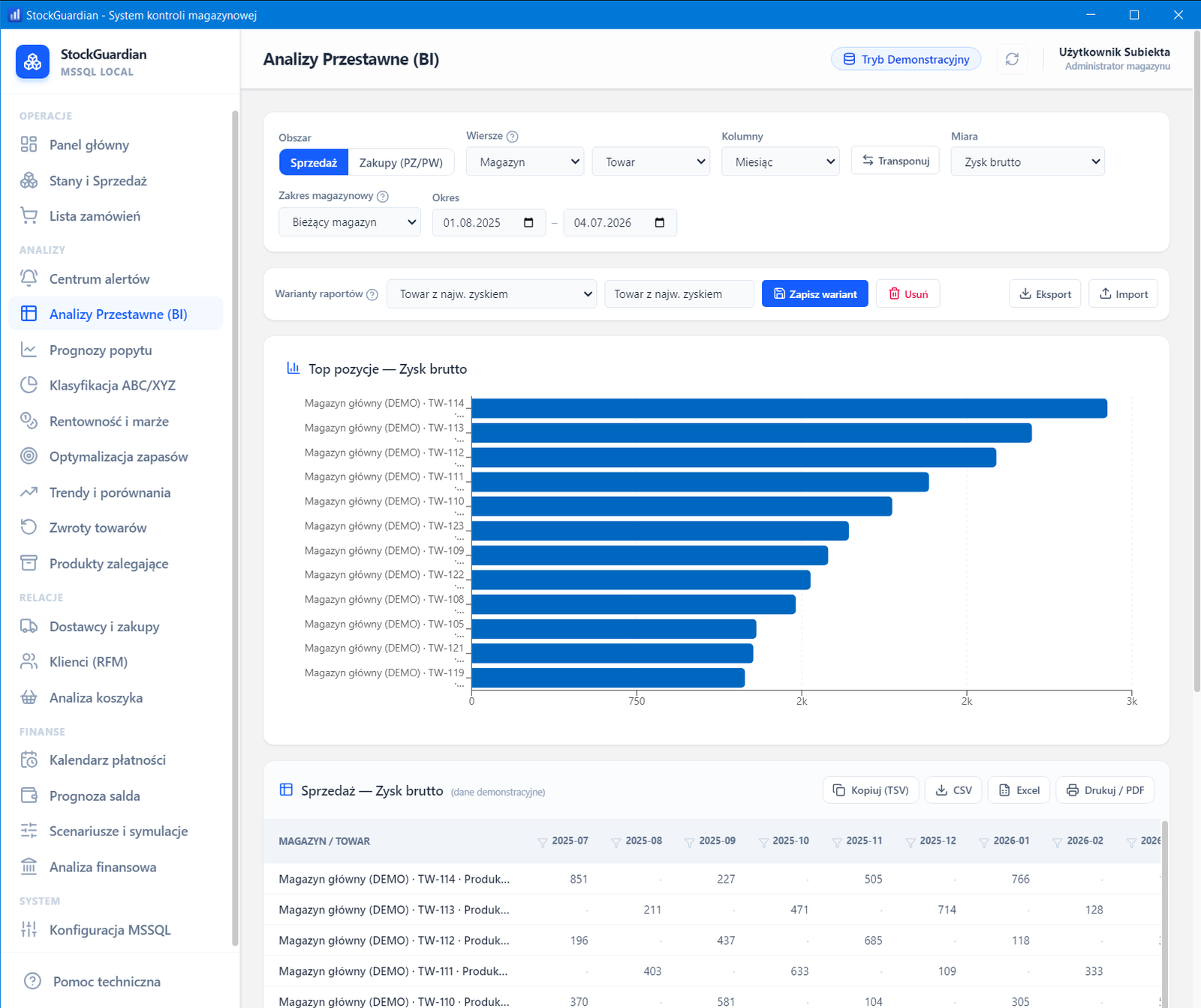Go to Optymalizacja zapasów
The height and width of the screenshot is (1008, 1201).
click(116, 457)
